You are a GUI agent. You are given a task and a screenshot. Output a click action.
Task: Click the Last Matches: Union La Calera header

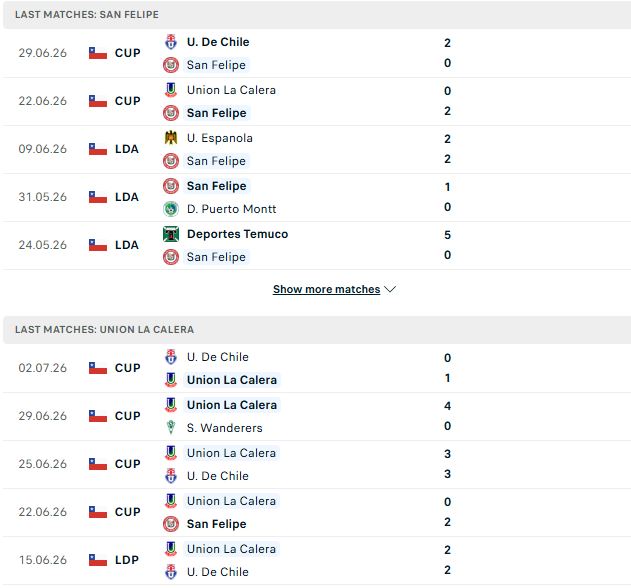[x=105, y=330]
